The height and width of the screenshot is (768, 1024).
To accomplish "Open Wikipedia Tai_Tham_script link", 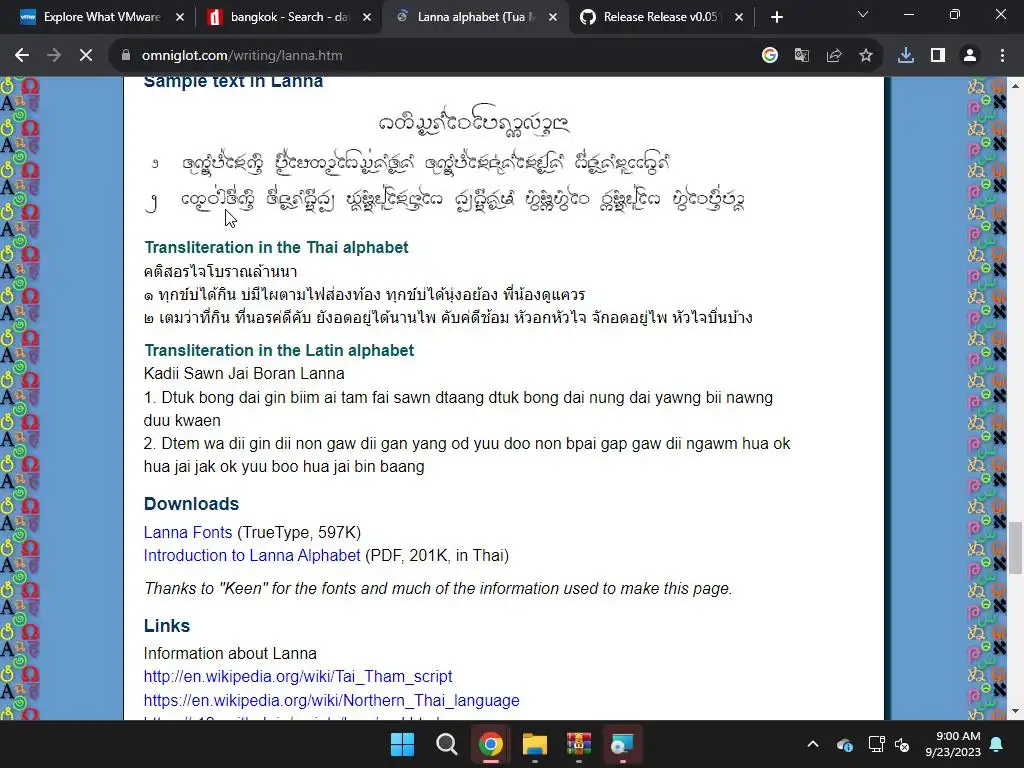I will click(x=298, y=677).
